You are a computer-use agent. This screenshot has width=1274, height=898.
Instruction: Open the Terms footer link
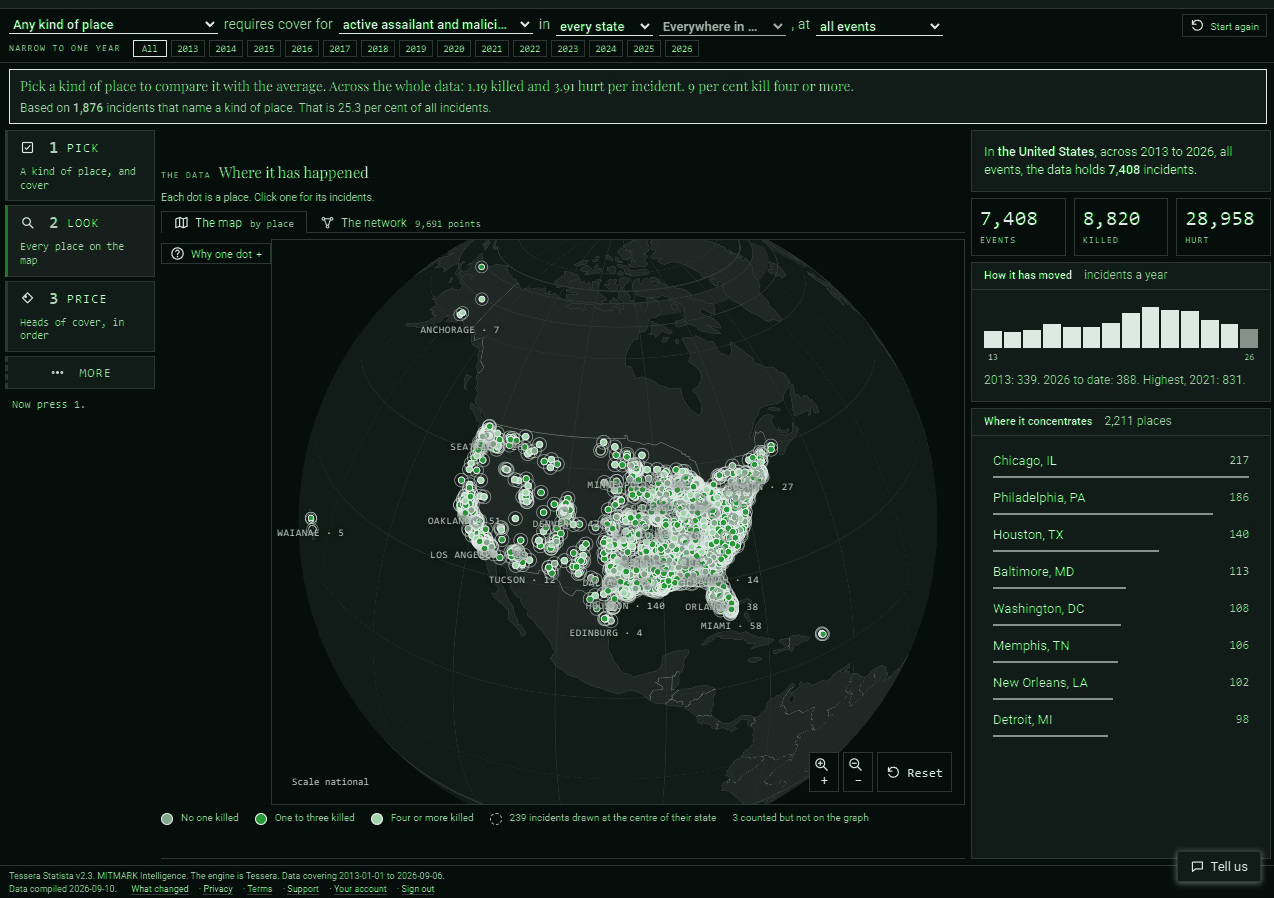(260, 889)
